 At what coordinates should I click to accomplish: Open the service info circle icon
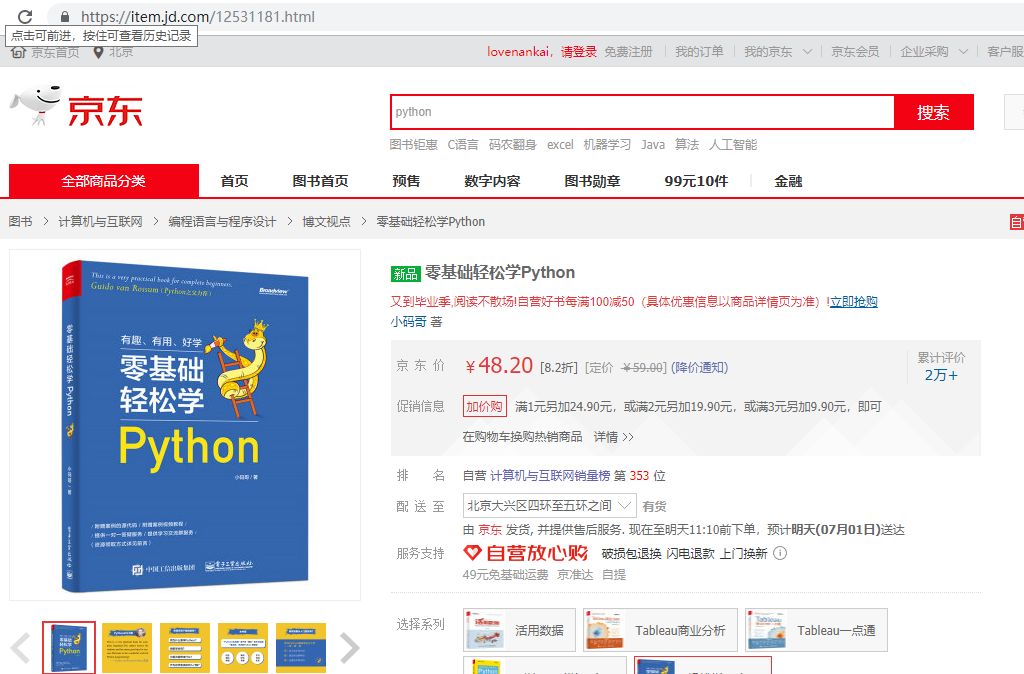pyautogui.click(x=780, y=553)
